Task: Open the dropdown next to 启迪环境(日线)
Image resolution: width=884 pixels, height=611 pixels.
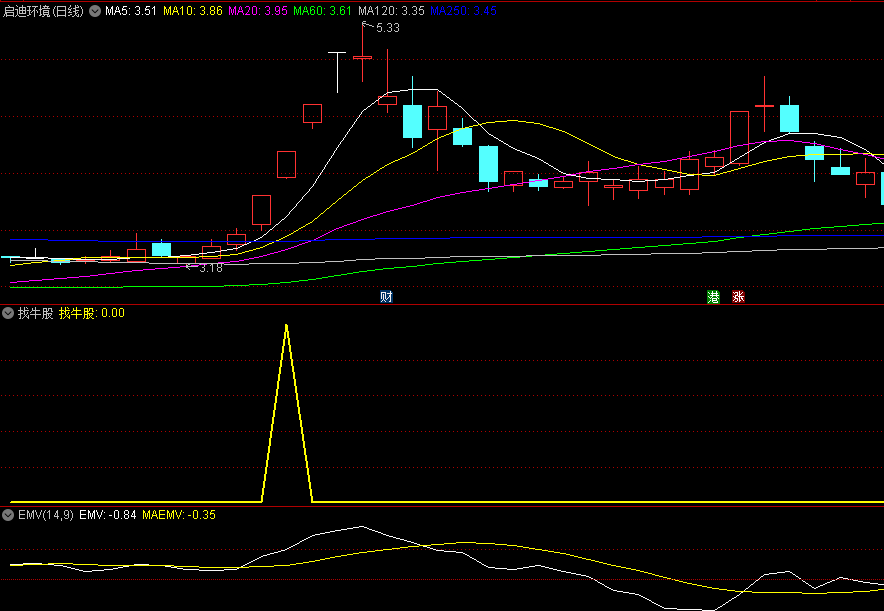Action: coord(95,11)
